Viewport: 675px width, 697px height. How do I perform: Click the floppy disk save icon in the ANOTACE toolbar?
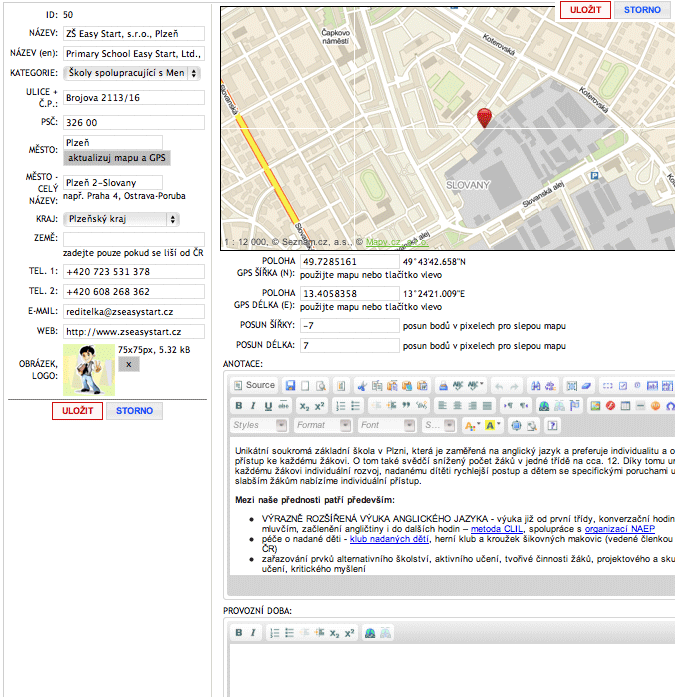coord(290,385)
